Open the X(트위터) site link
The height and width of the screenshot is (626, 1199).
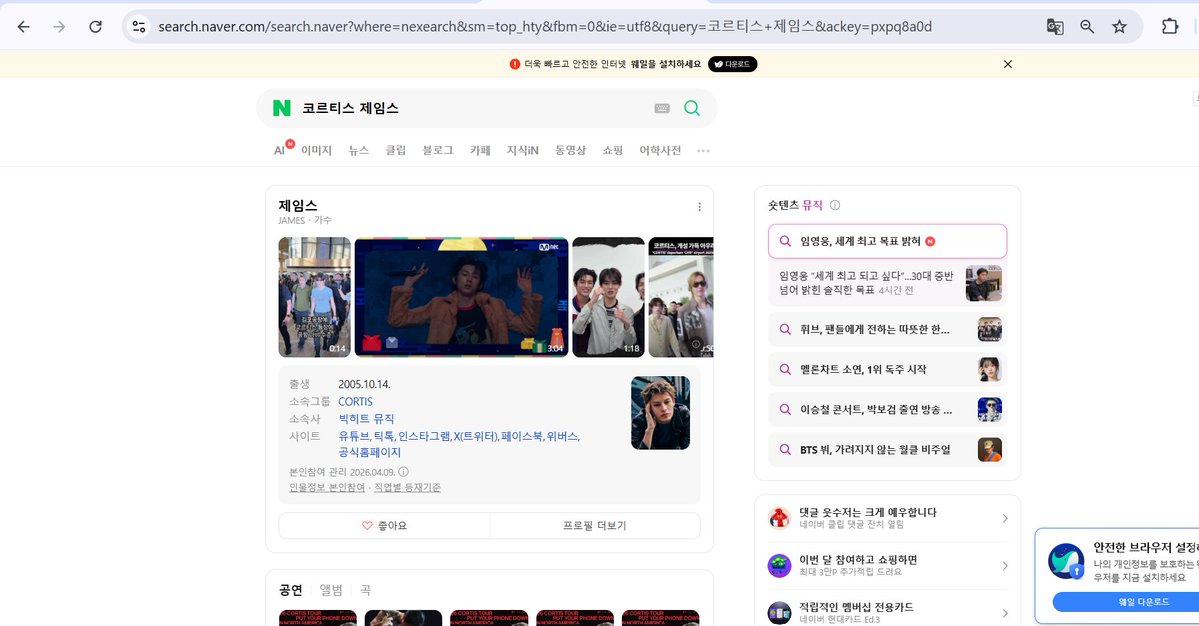pos(475,436)
